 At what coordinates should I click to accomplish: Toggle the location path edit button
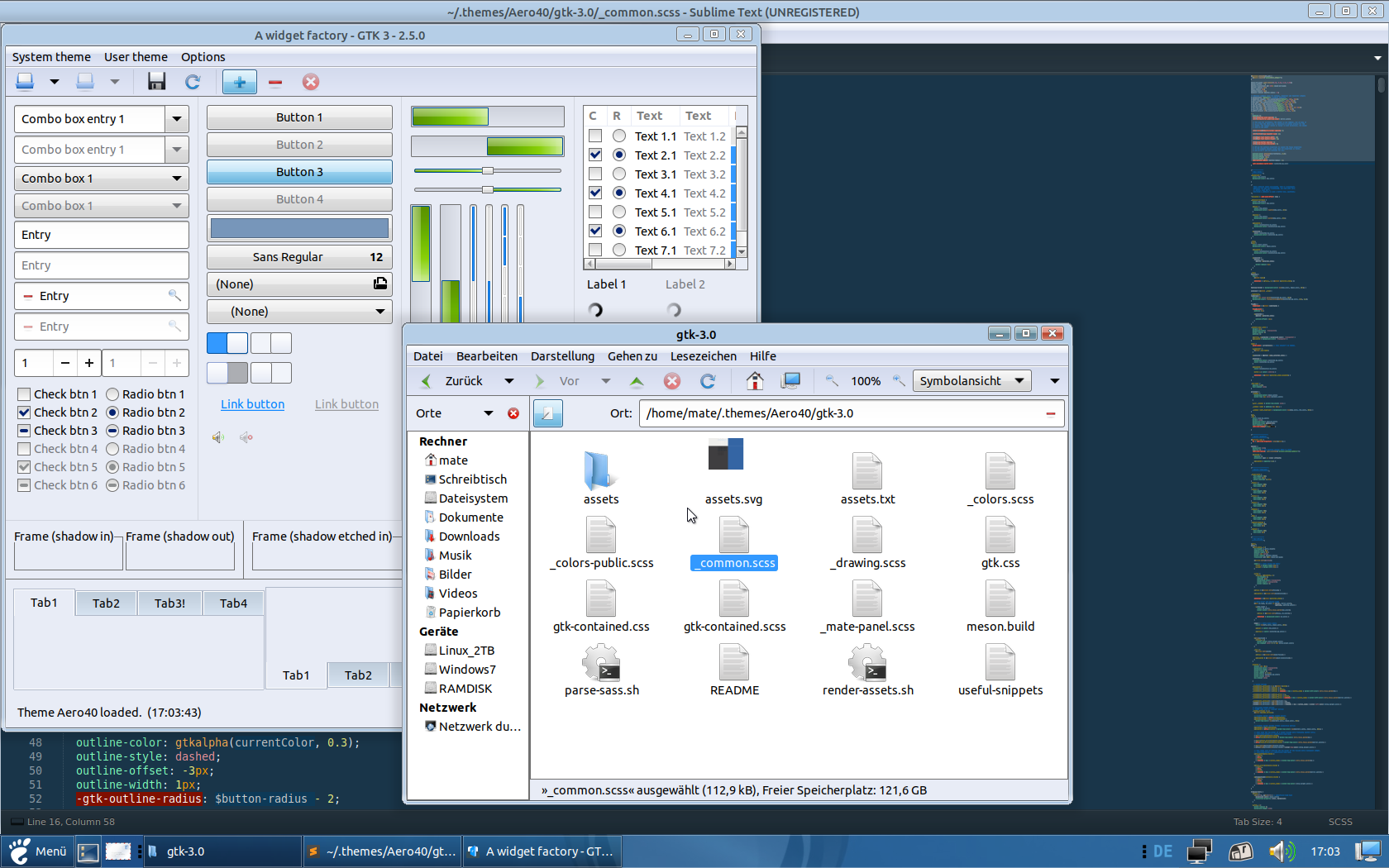[548, 413]
